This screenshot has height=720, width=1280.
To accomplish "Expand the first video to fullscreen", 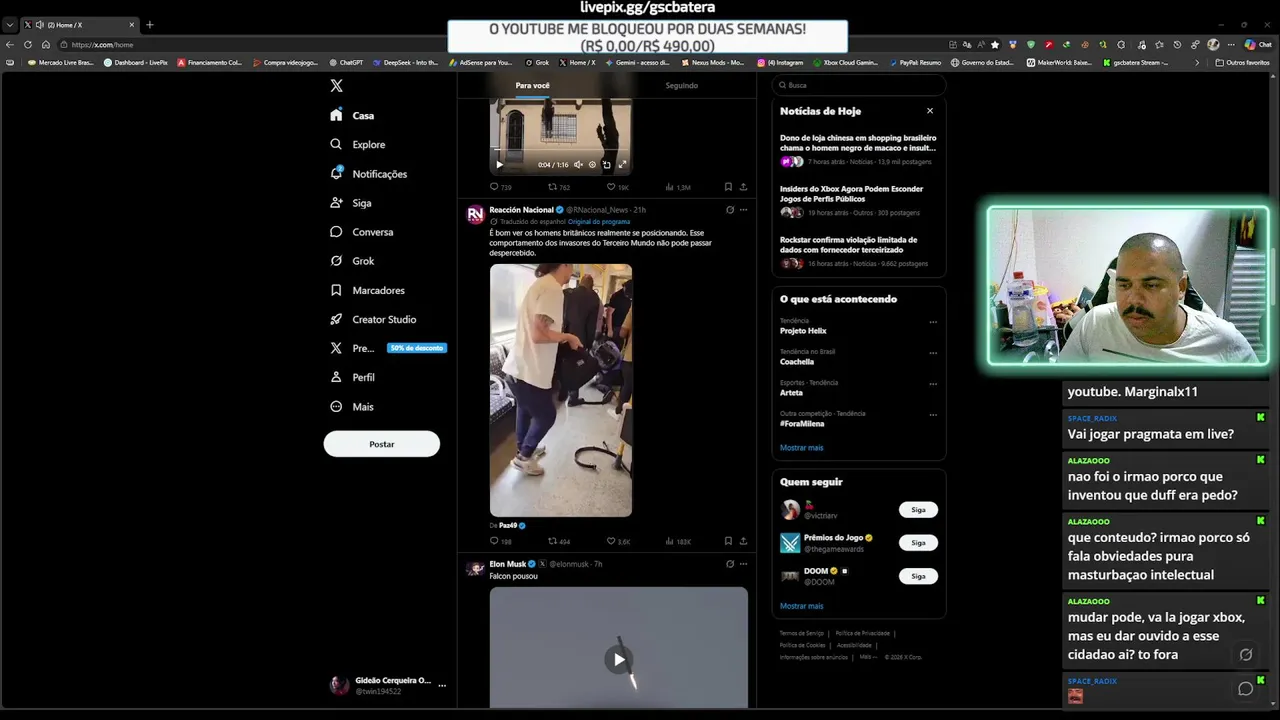I will (x=622, y=165).
